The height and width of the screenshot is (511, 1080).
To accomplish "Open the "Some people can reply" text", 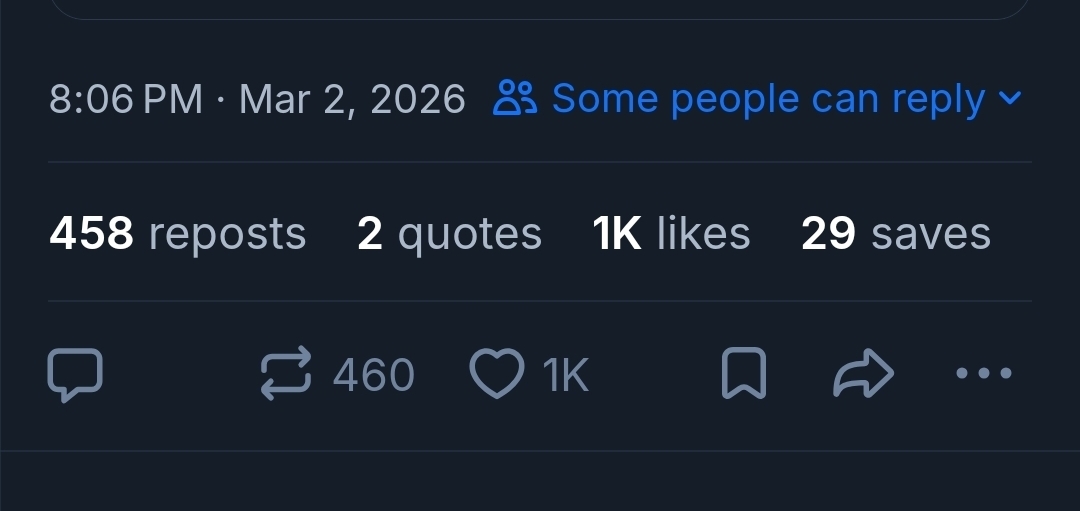I will [768, 98].
